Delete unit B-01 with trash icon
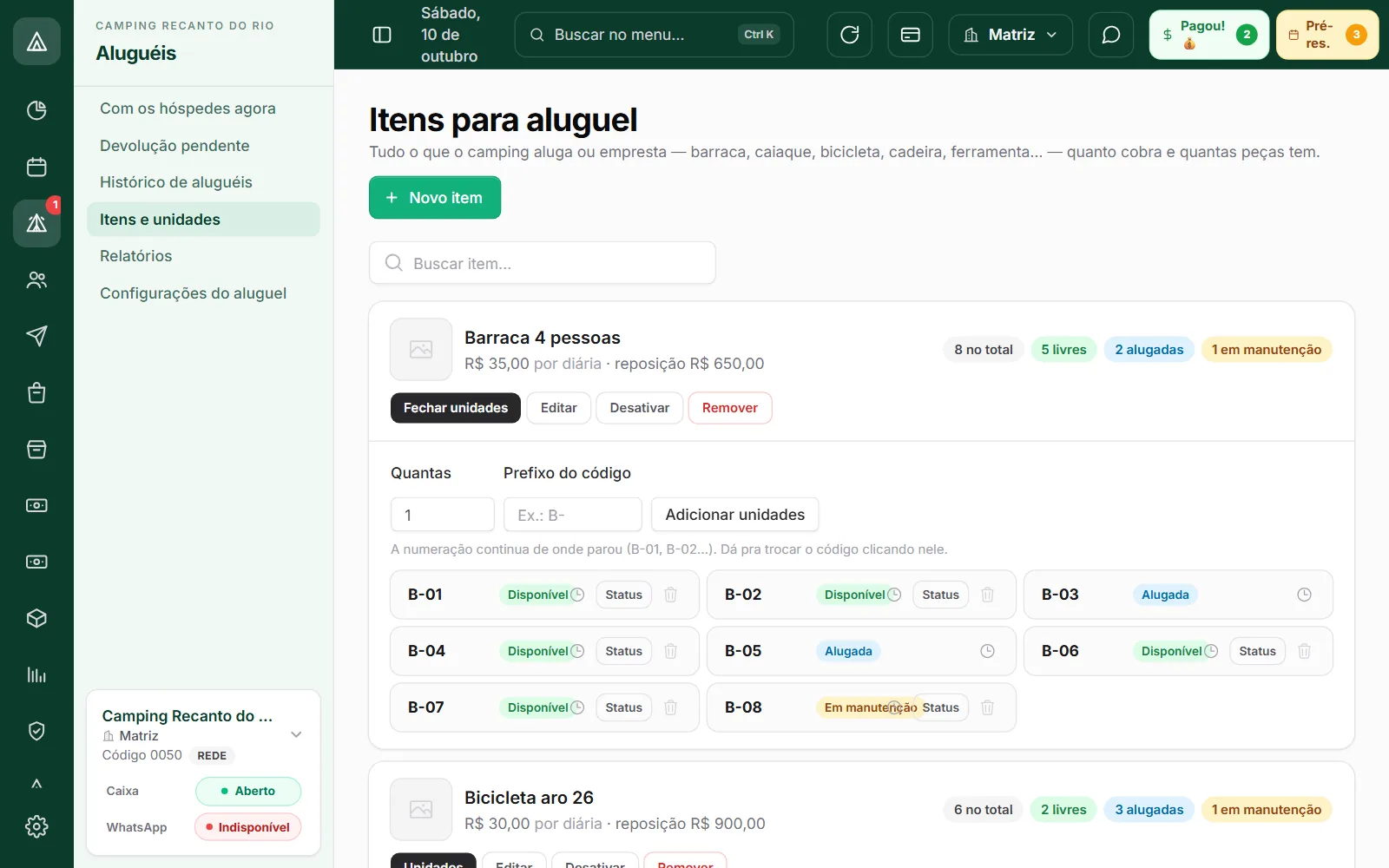Image resolution: width=1389 pixels, height=868 pixels. [670, 595]
